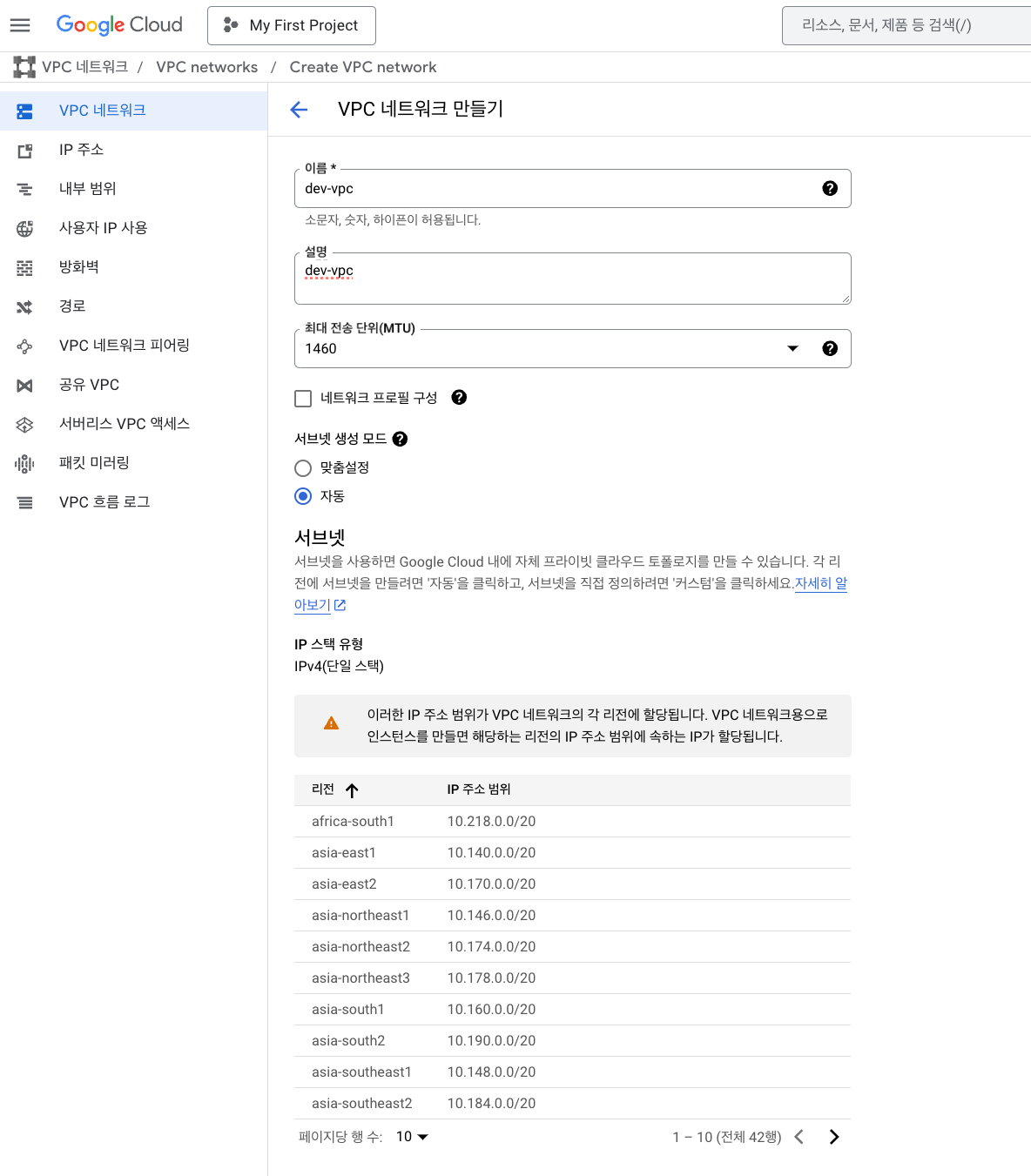
Task: Click the VPC 네트워크 breadcrumb icon
Action: click(24, 67)
